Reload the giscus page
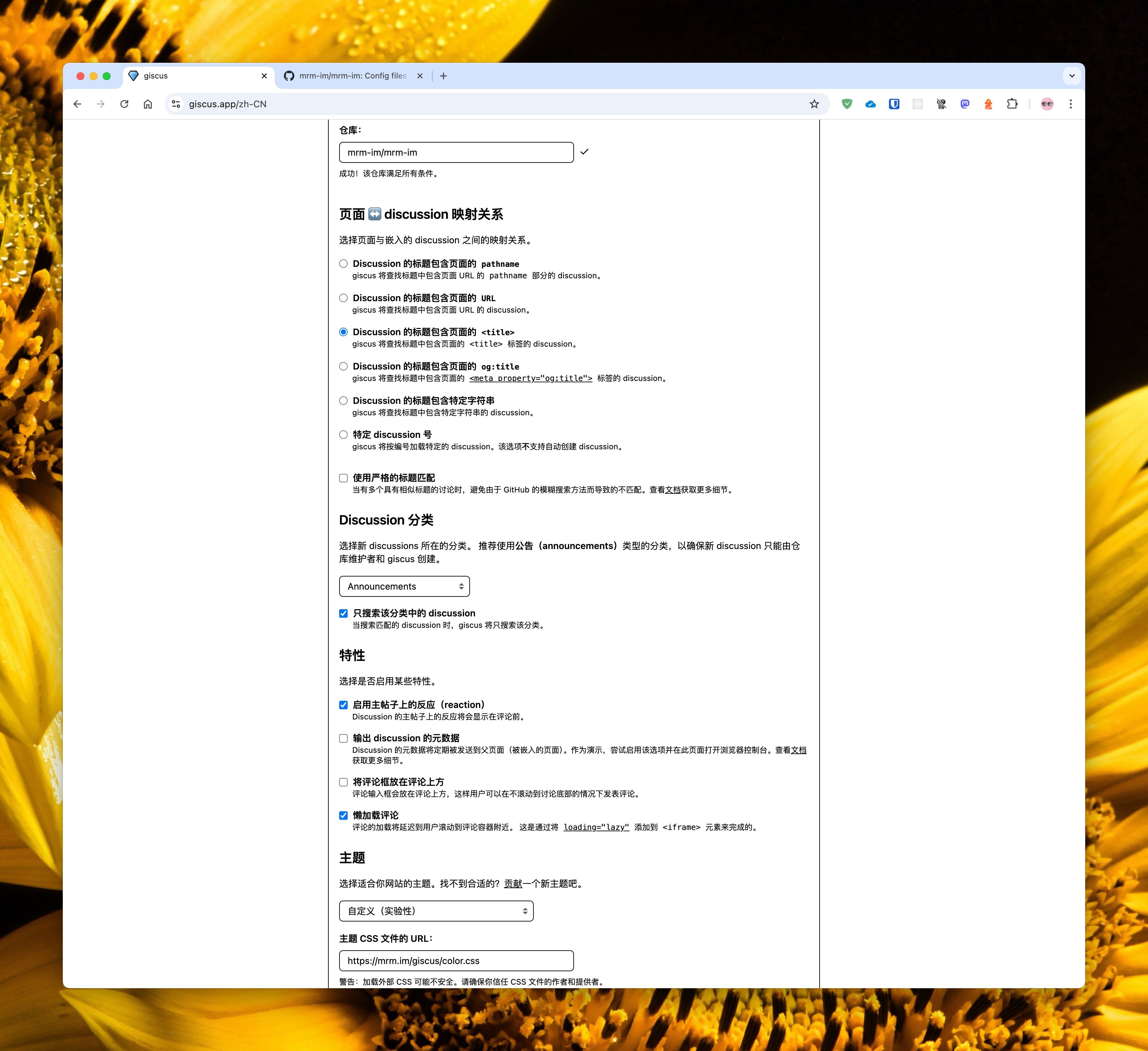The image size is (1148, 1051). click(x=124, y=104)
